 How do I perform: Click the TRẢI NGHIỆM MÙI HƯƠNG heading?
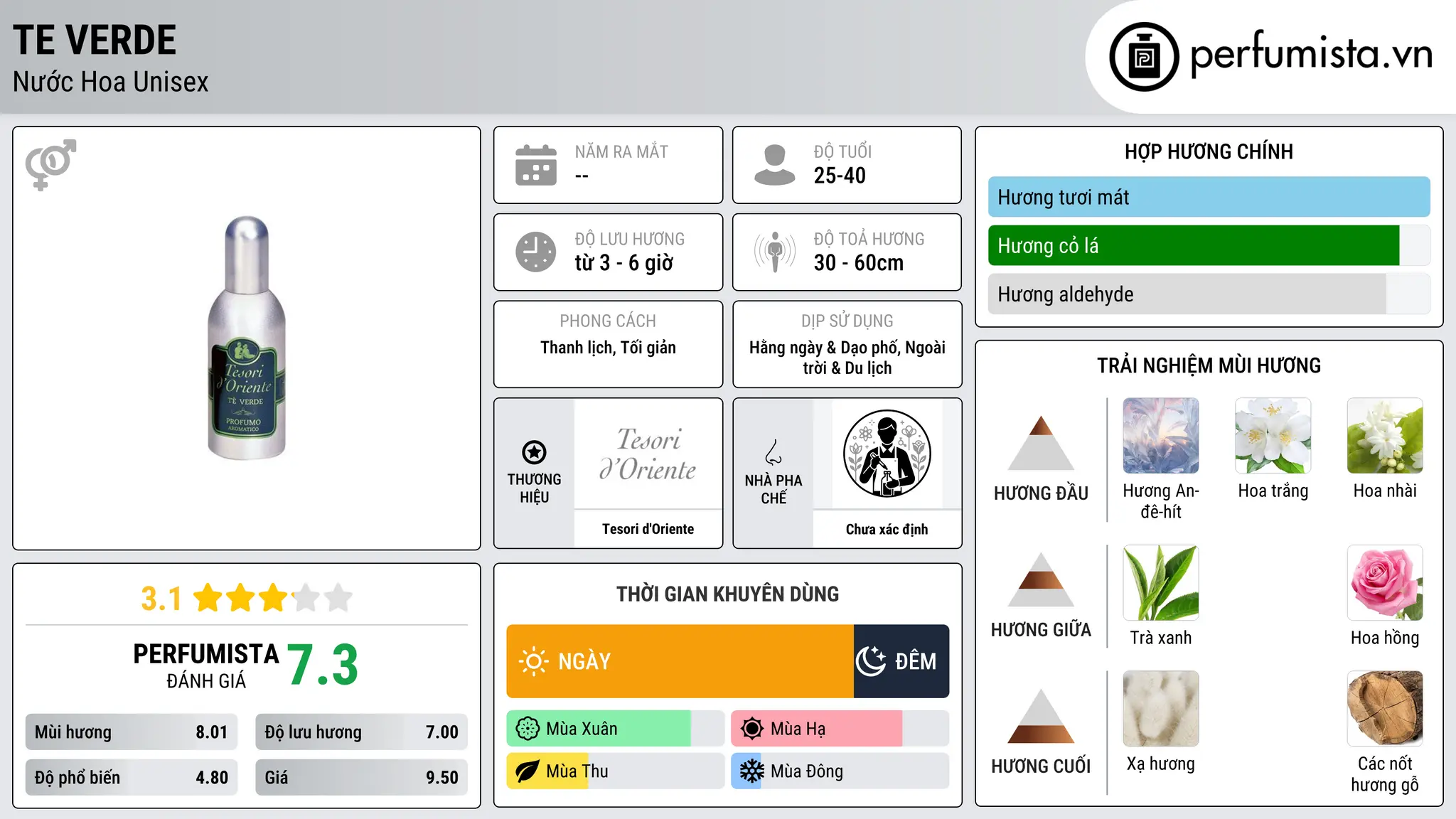[1209, 365]
